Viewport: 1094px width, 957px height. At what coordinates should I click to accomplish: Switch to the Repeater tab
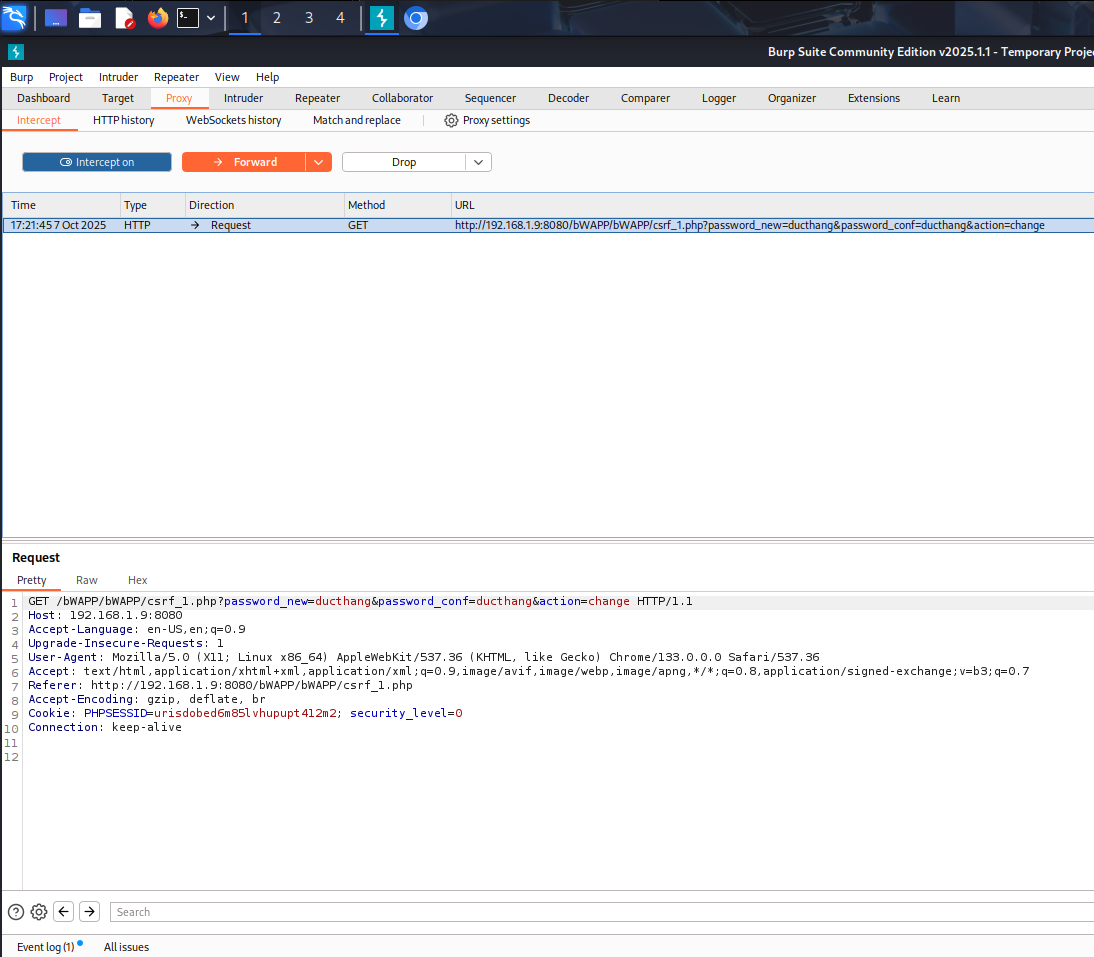pos(317,98)
